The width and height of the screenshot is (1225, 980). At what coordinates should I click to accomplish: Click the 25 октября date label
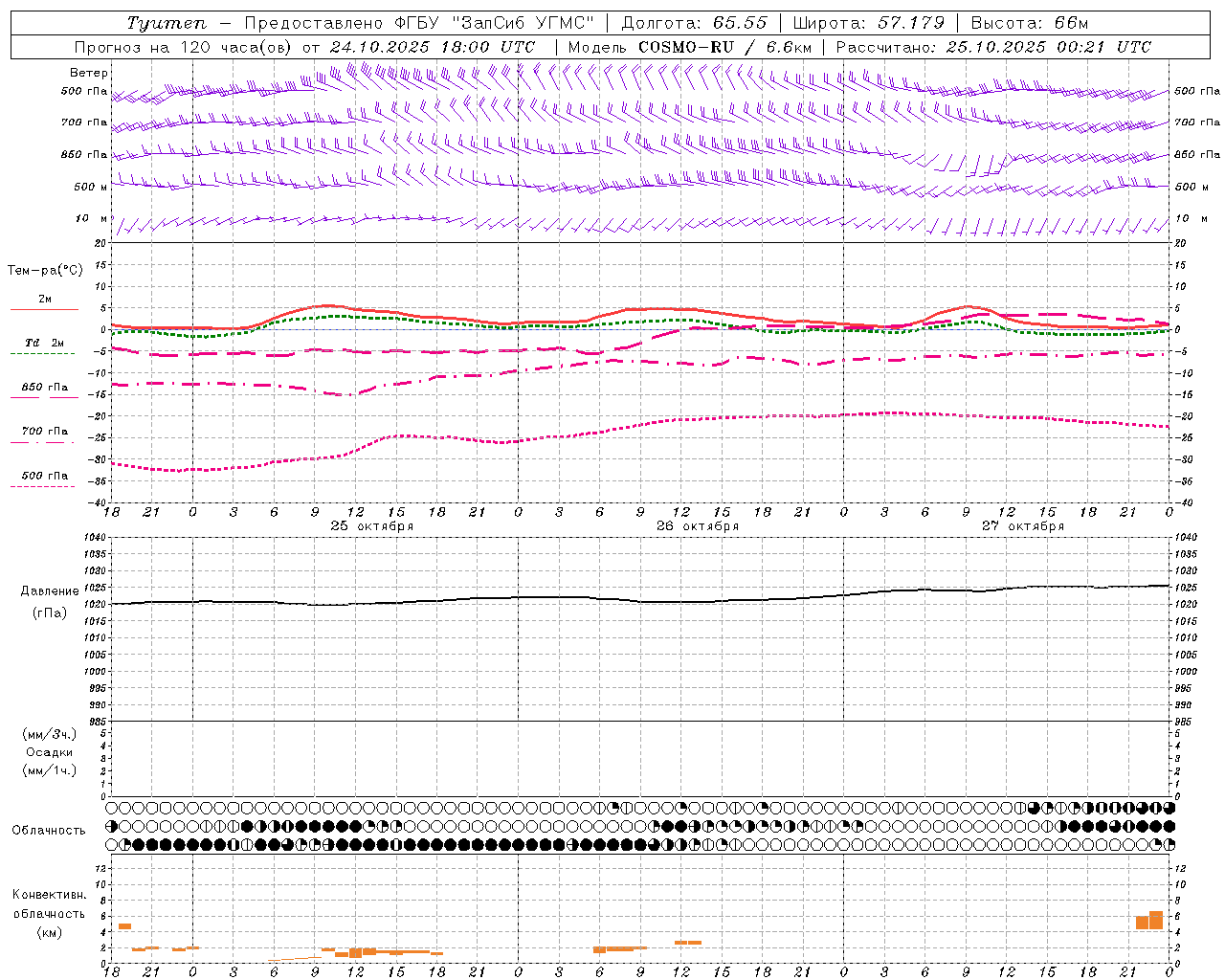pyautogui.click(x=372, y=526)
